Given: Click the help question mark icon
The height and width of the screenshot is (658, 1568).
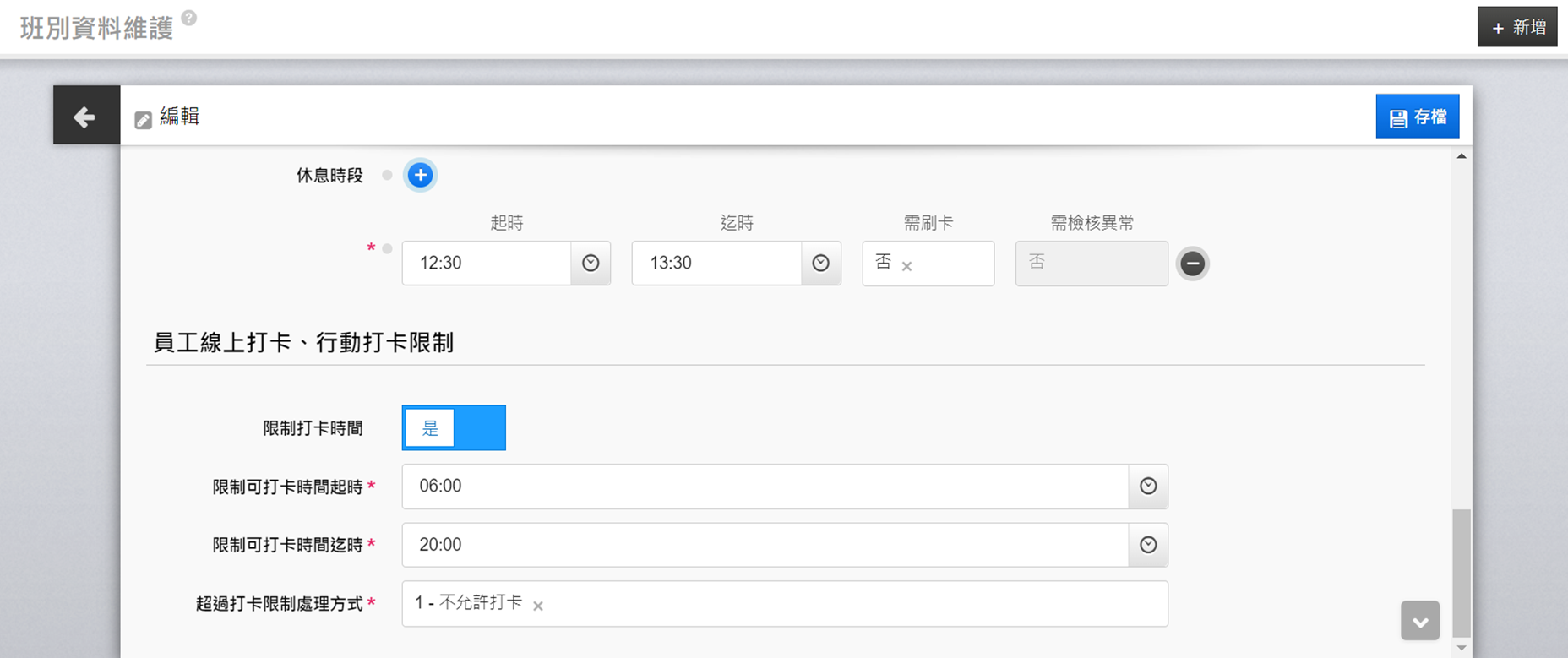Looking at the screenshot, I should (x=189, y=18).
